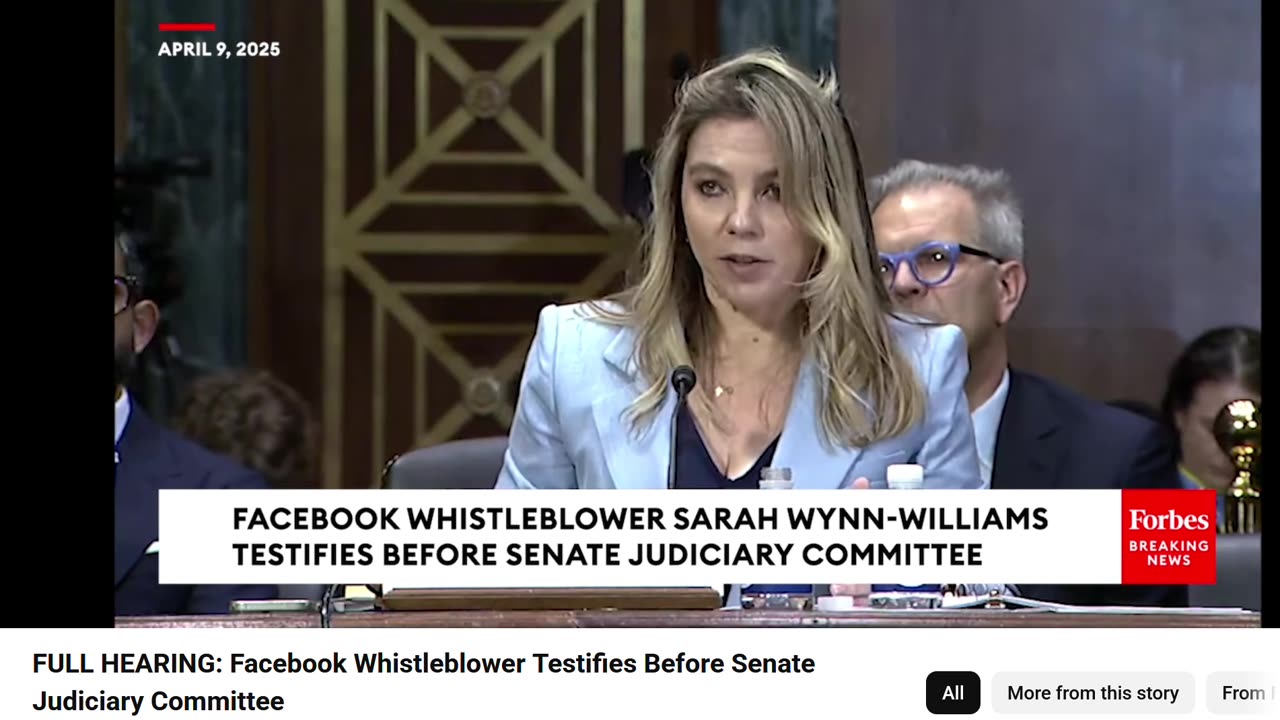Click the Facebook Whistleblower caption banner
The width and height of the screenshot is (1280, 720).
point(640,537)
